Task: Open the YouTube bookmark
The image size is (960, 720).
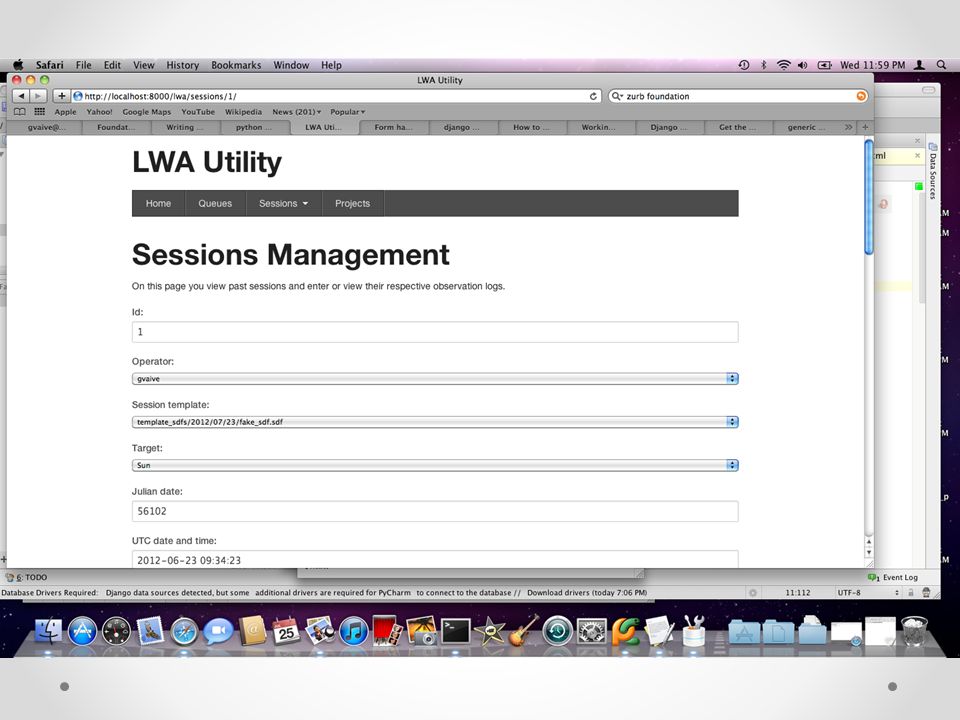Action: pyautogui.click(x=198, y=111)
